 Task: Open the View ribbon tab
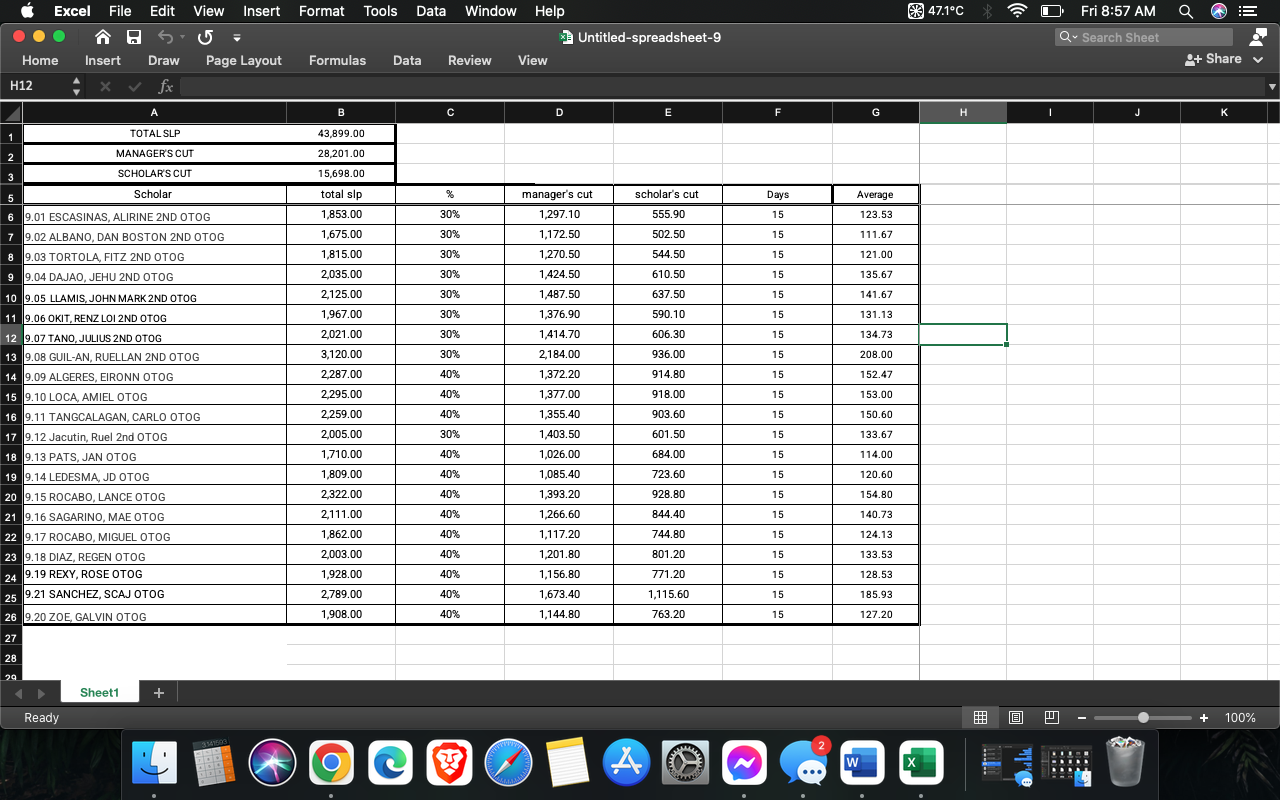533,60
